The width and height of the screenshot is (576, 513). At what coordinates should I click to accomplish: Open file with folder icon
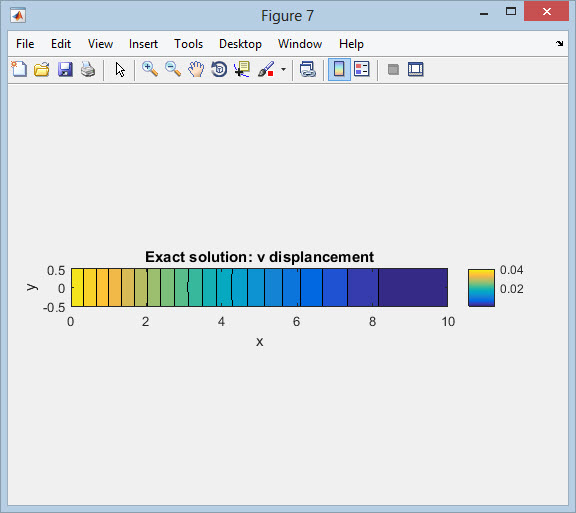tap(42, 69)
